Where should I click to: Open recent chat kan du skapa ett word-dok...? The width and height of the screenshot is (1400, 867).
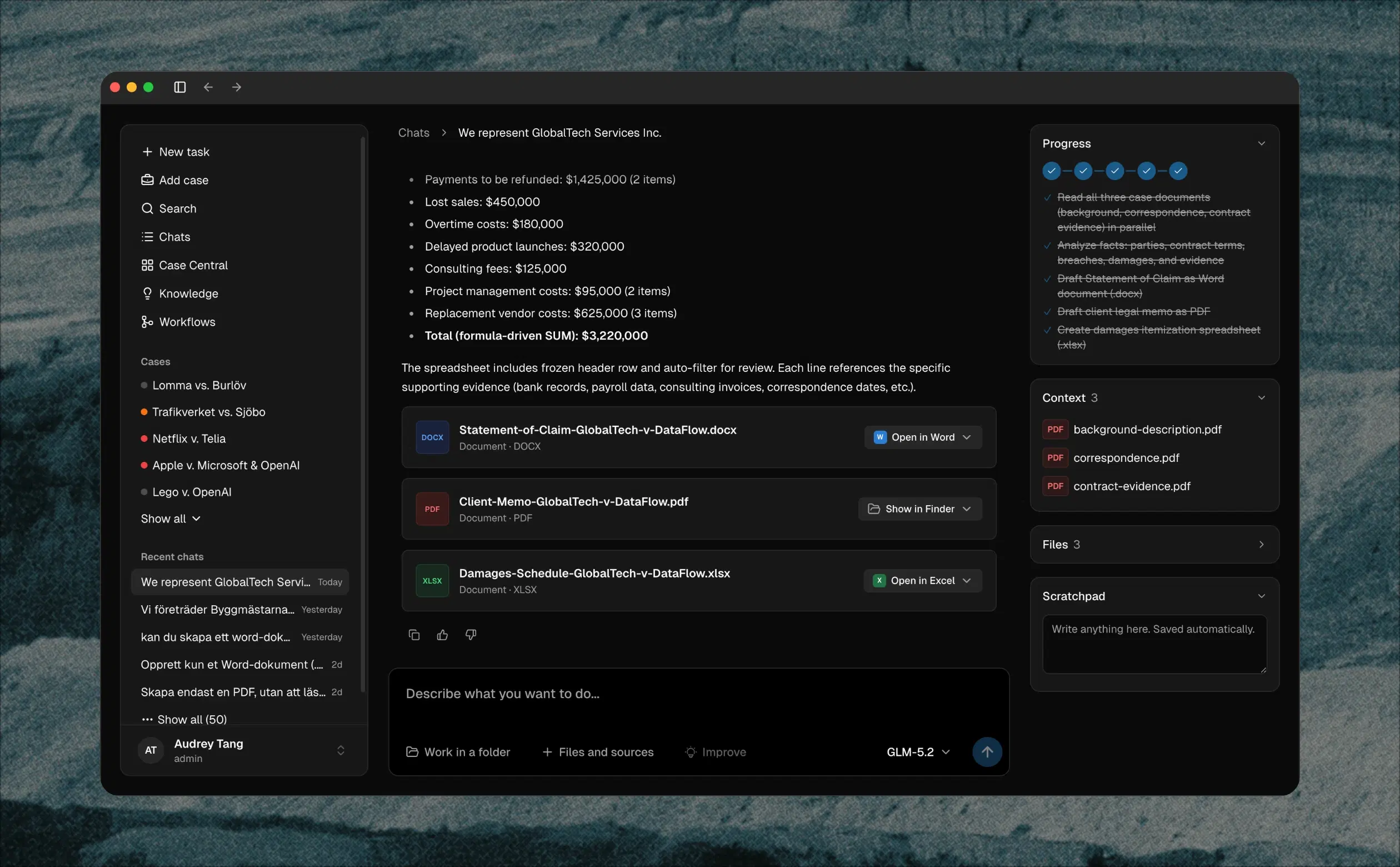240,637
